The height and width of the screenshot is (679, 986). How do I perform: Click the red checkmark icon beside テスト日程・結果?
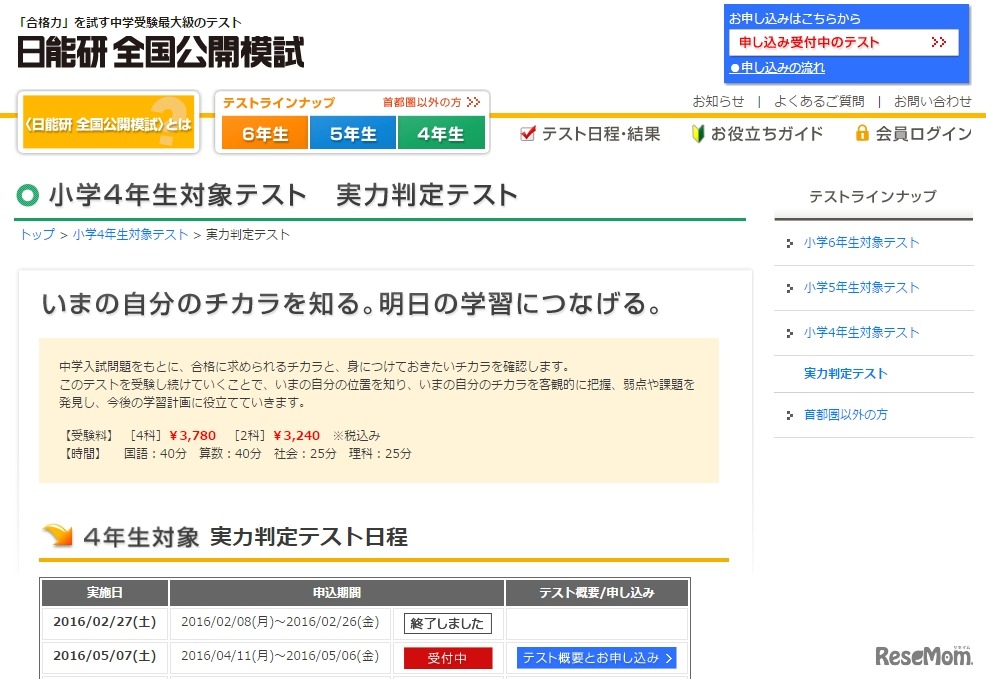click(526, 133)
